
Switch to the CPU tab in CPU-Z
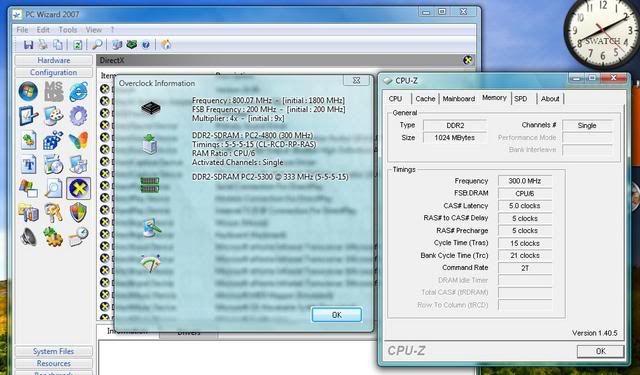point(395,99)
